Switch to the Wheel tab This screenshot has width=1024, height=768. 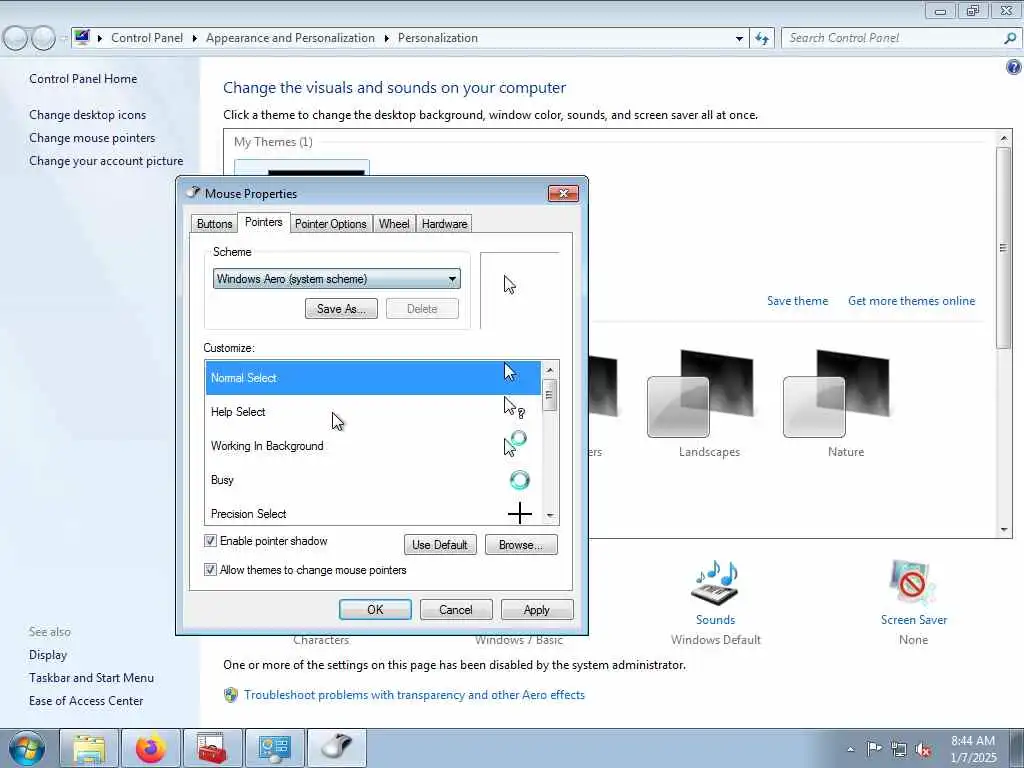(x=394, y=224)
